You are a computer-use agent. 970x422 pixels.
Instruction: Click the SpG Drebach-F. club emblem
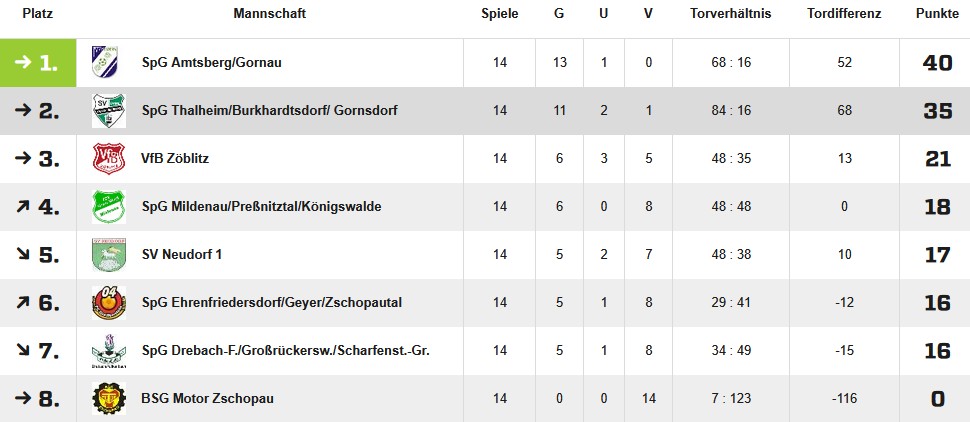coord(109,350)
